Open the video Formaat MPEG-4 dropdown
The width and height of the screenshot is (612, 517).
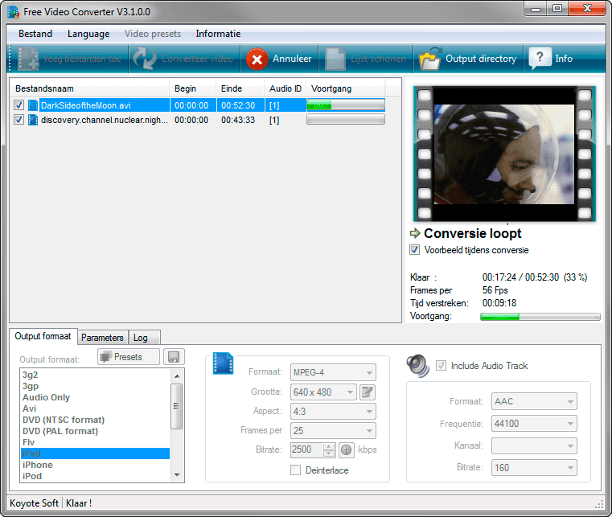(333, 372)
